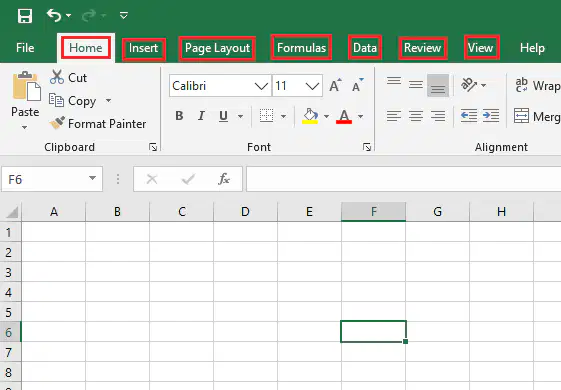Activate the Format Painter brush

coord(98,123)
